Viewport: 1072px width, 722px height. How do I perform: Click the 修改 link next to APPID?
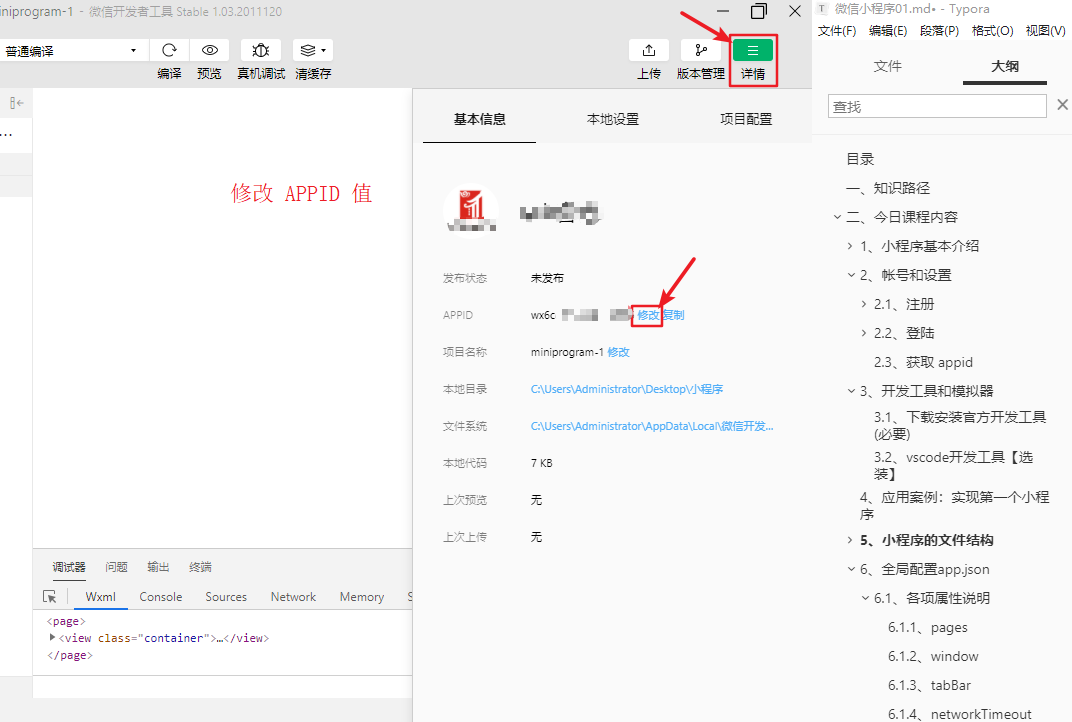tap(647, 315)
